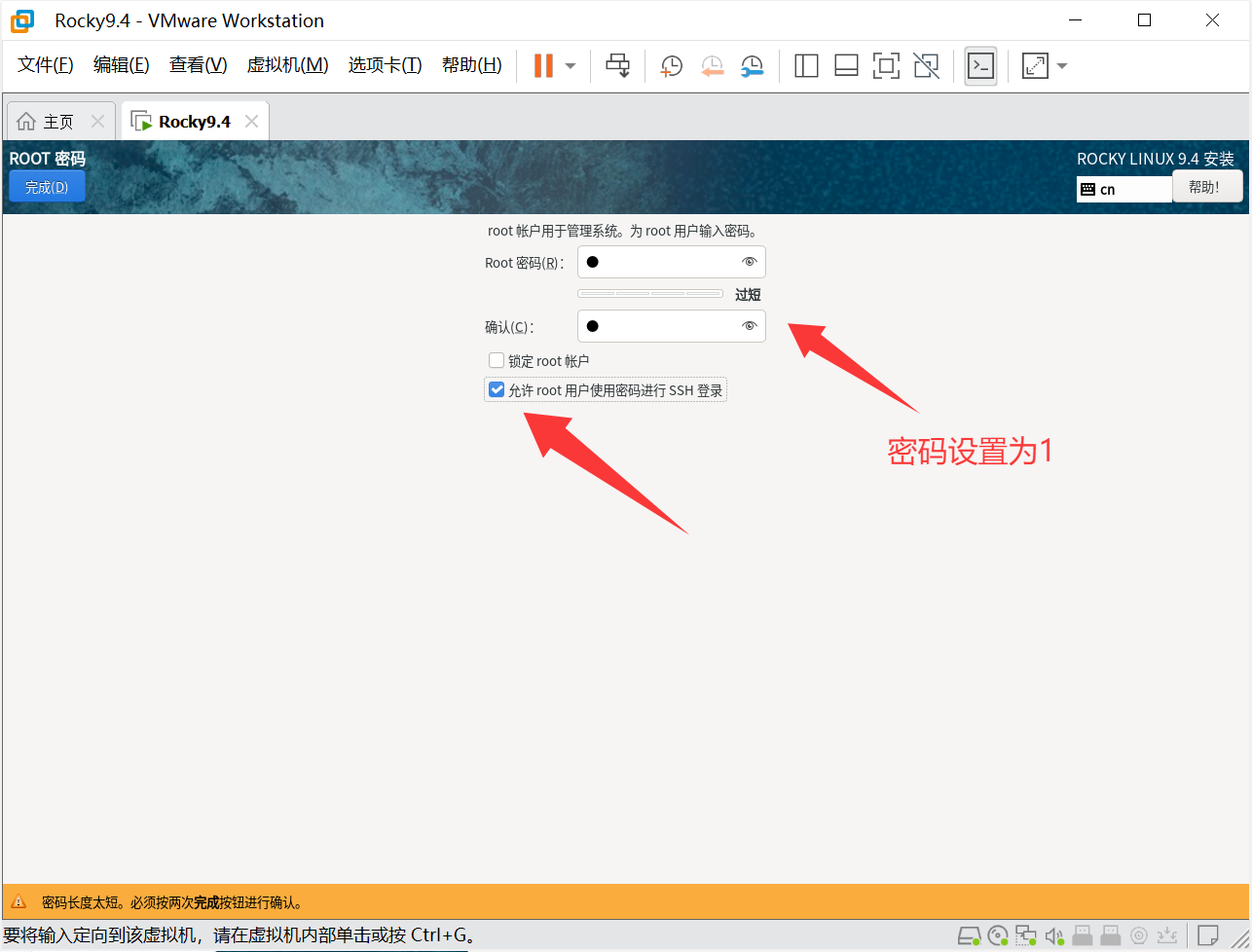Click the send Ctrl+Alt+Del toolbar icon
The image size is (1252, 952).
pyautogui.click(x=617, y=66)
